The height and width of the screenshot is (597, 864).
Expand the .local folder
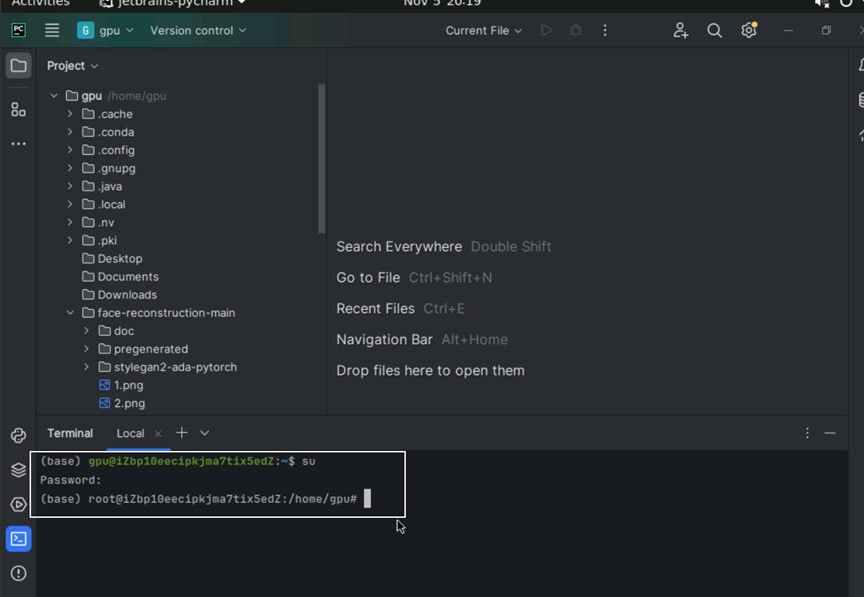pos(70,205)
